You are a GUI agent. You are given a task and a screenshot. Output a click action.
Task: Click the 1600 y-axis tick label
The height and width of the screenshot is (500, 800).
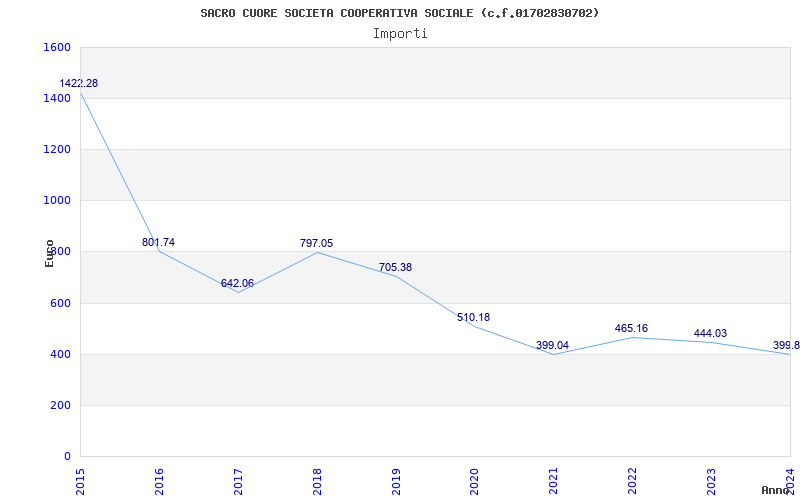click(x=57, y=47)
